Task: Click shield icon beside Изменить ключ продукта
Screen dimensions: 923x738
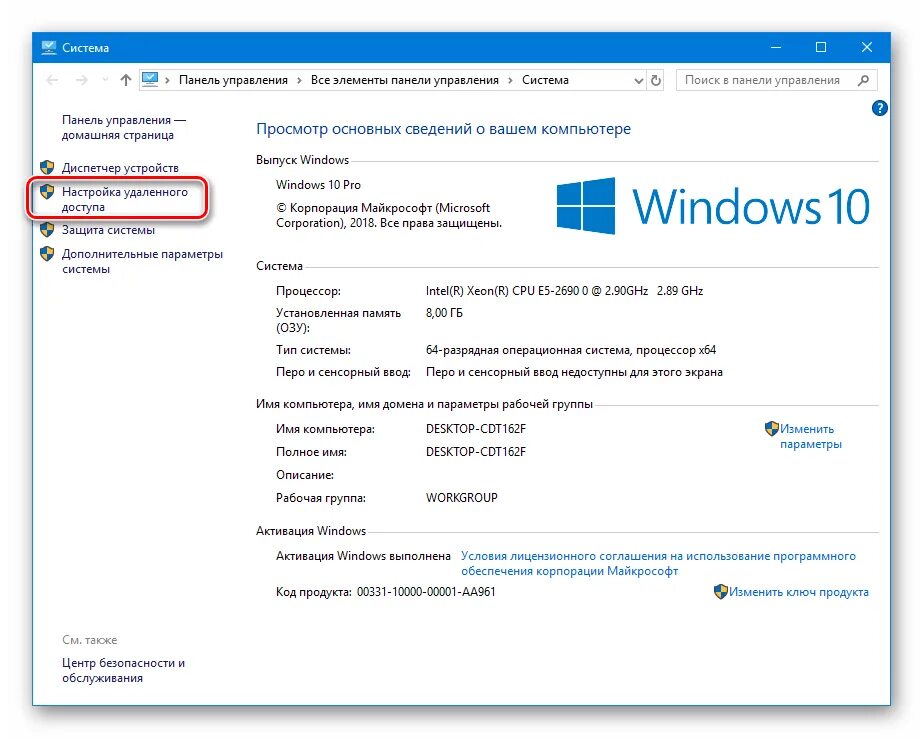Action: click(721, 591)
